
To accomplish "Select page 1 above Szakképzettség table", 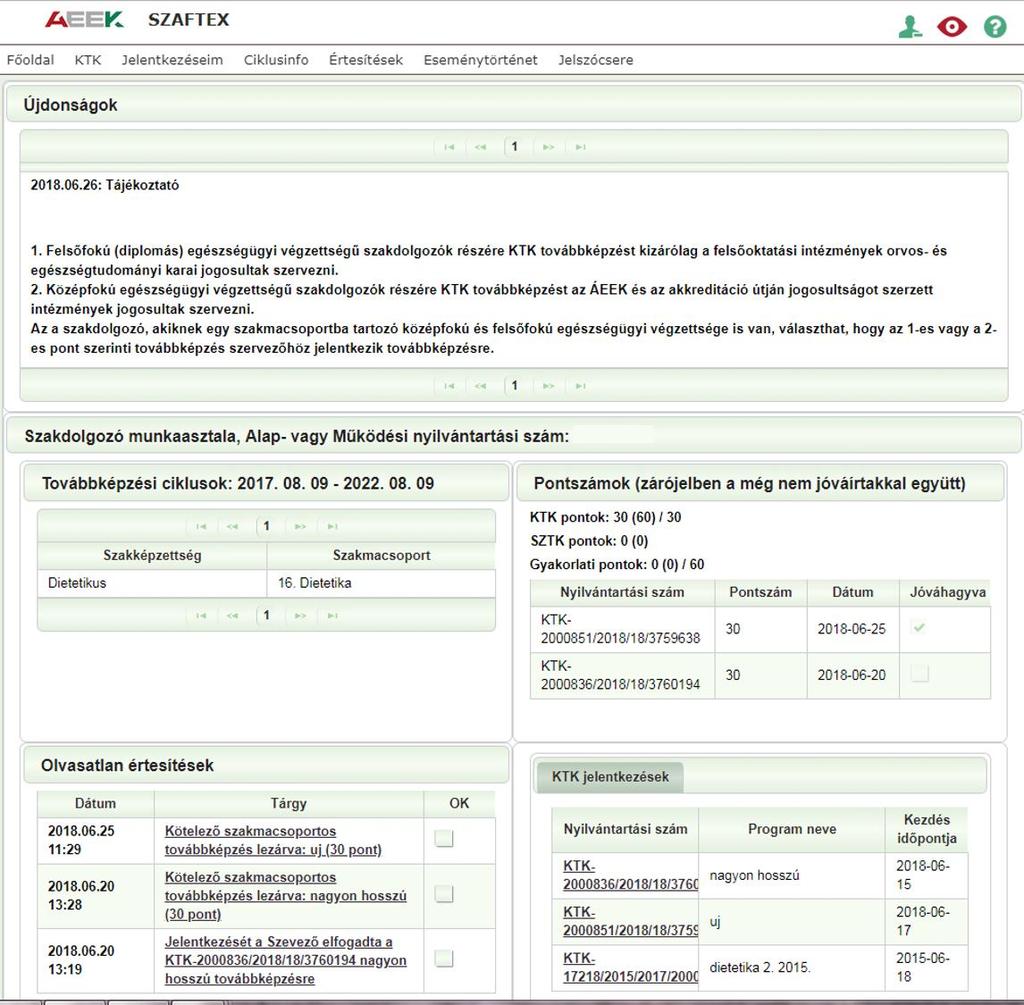I will 266,526.
